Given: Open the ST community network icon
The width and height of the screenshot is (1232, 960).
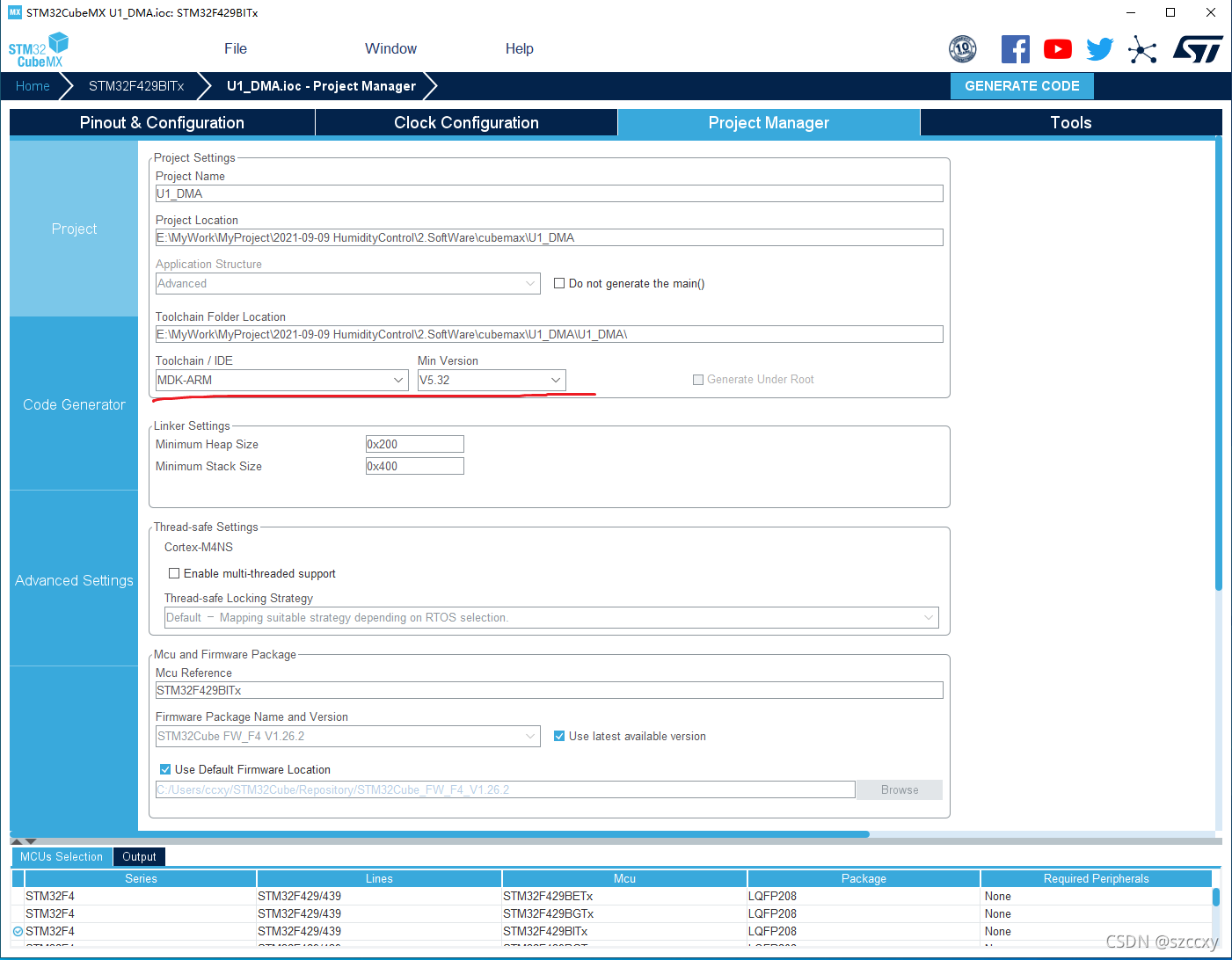Looking at the screenshot, I should [x=1142, y=49].
